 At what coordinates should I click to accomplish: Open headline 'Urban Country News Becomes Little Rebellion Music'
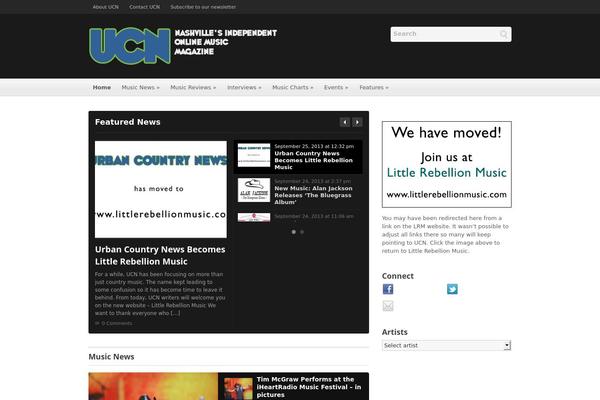click(160, 255)
